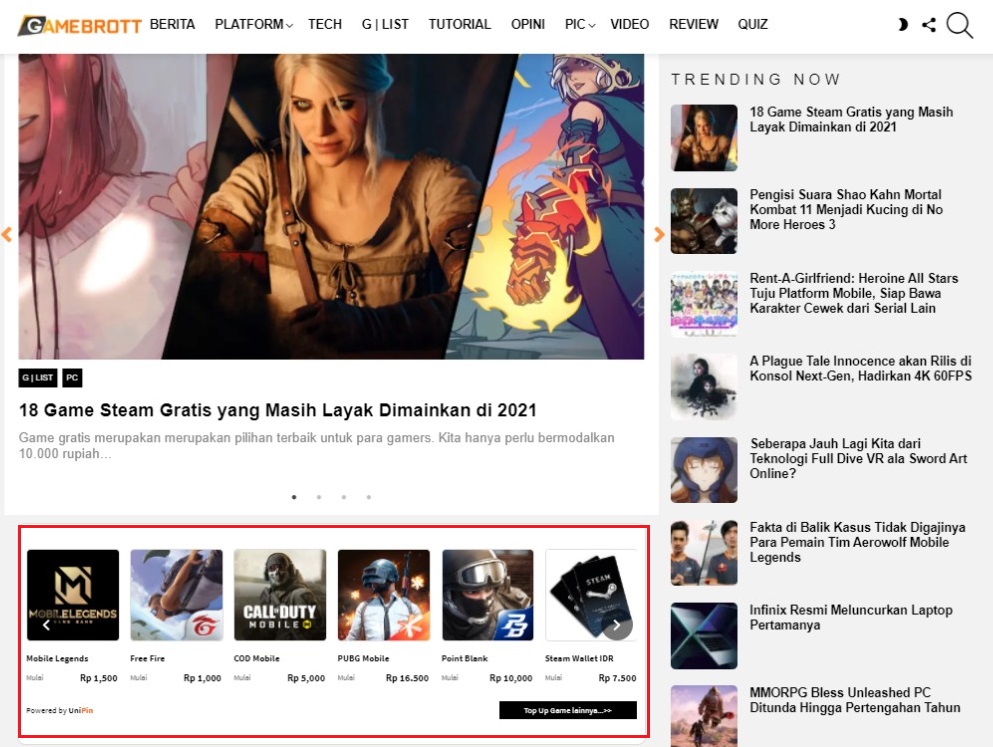Expand the PIC dropdown menu
This screenshot has width=993, height=747.
(x=579, y=24)
